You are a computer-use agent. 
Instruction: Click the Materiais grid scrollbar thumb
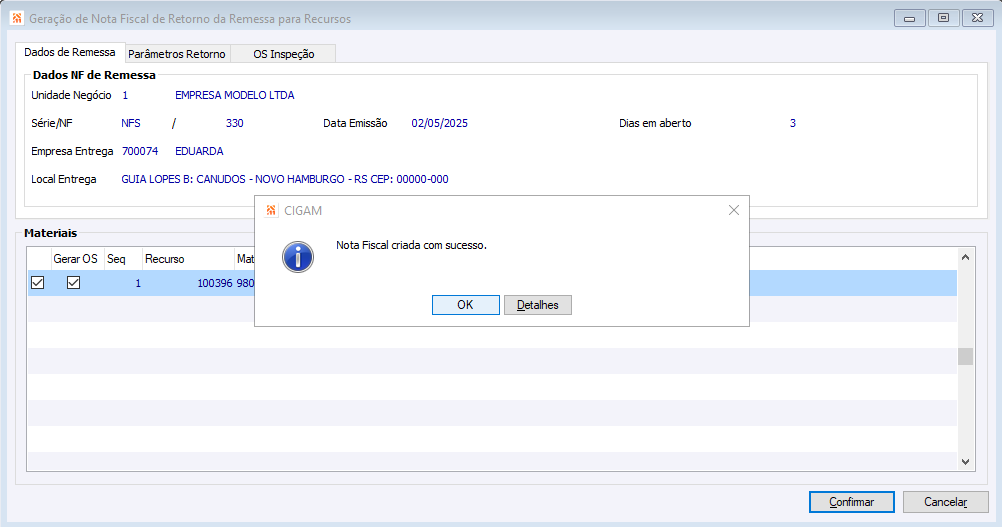(966, 356)
